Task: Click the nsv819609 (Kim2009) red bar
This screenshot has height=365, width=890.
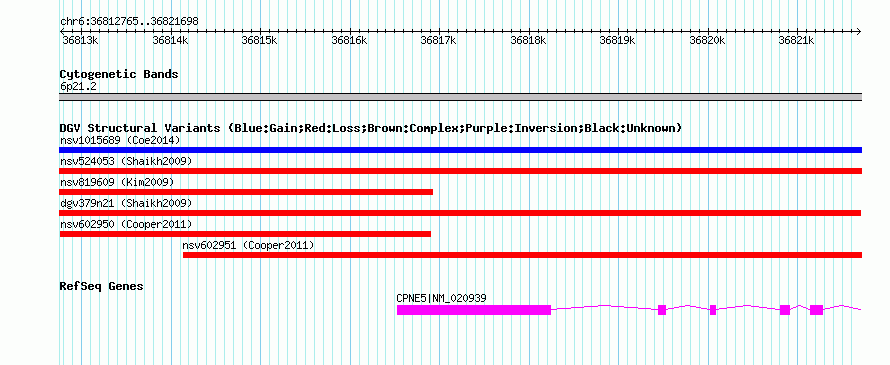Action: point(246,192)
